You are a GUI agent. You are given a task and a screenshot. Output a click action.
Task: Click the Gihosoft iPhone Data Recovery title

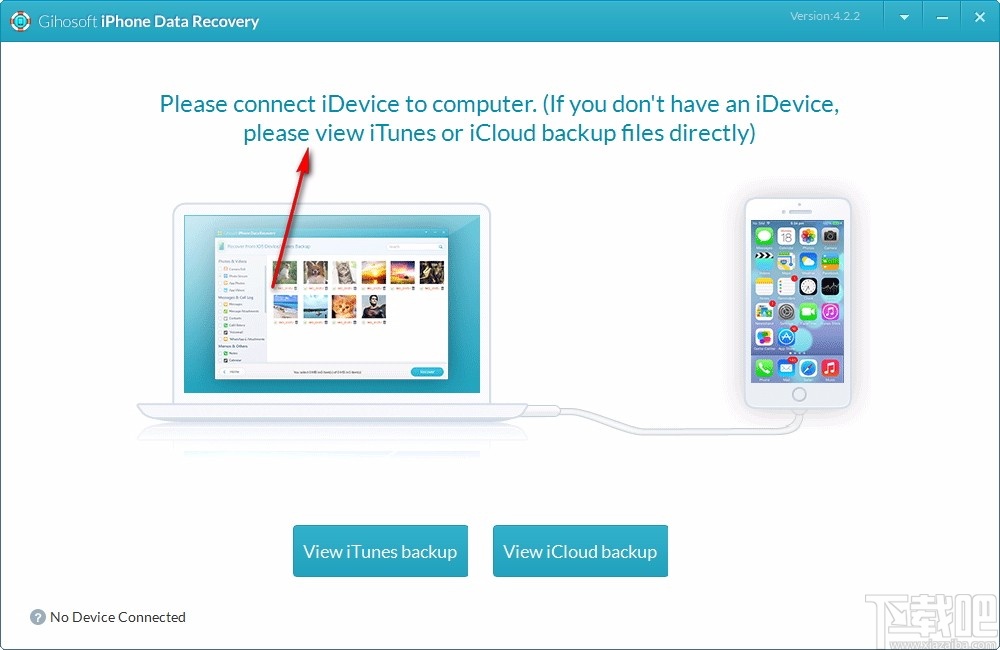(x=149, y=21)
